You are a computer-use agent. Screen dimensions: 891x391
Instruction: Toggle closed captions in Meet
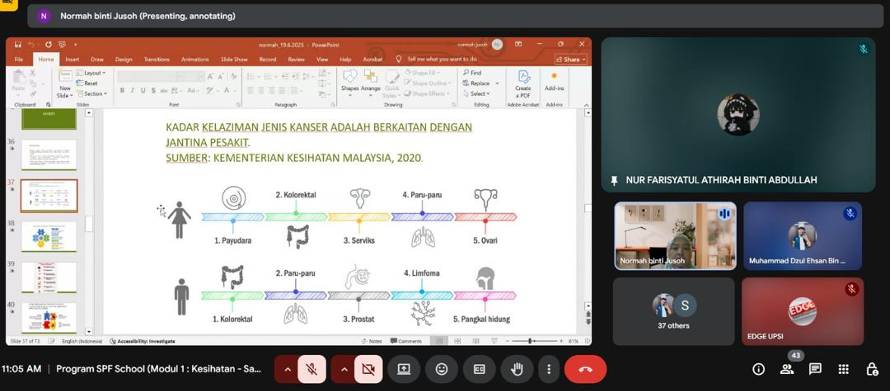click(479, 369)
